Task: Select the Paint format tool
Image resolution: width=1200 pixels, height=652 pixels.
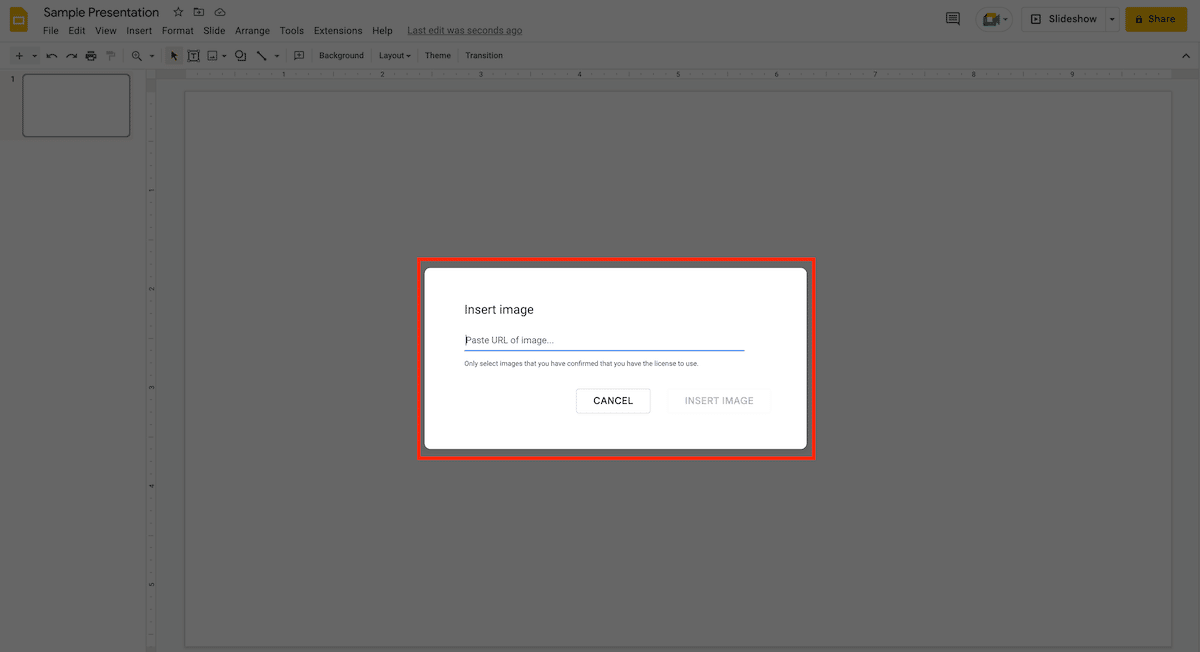Action: pos(111,55)
